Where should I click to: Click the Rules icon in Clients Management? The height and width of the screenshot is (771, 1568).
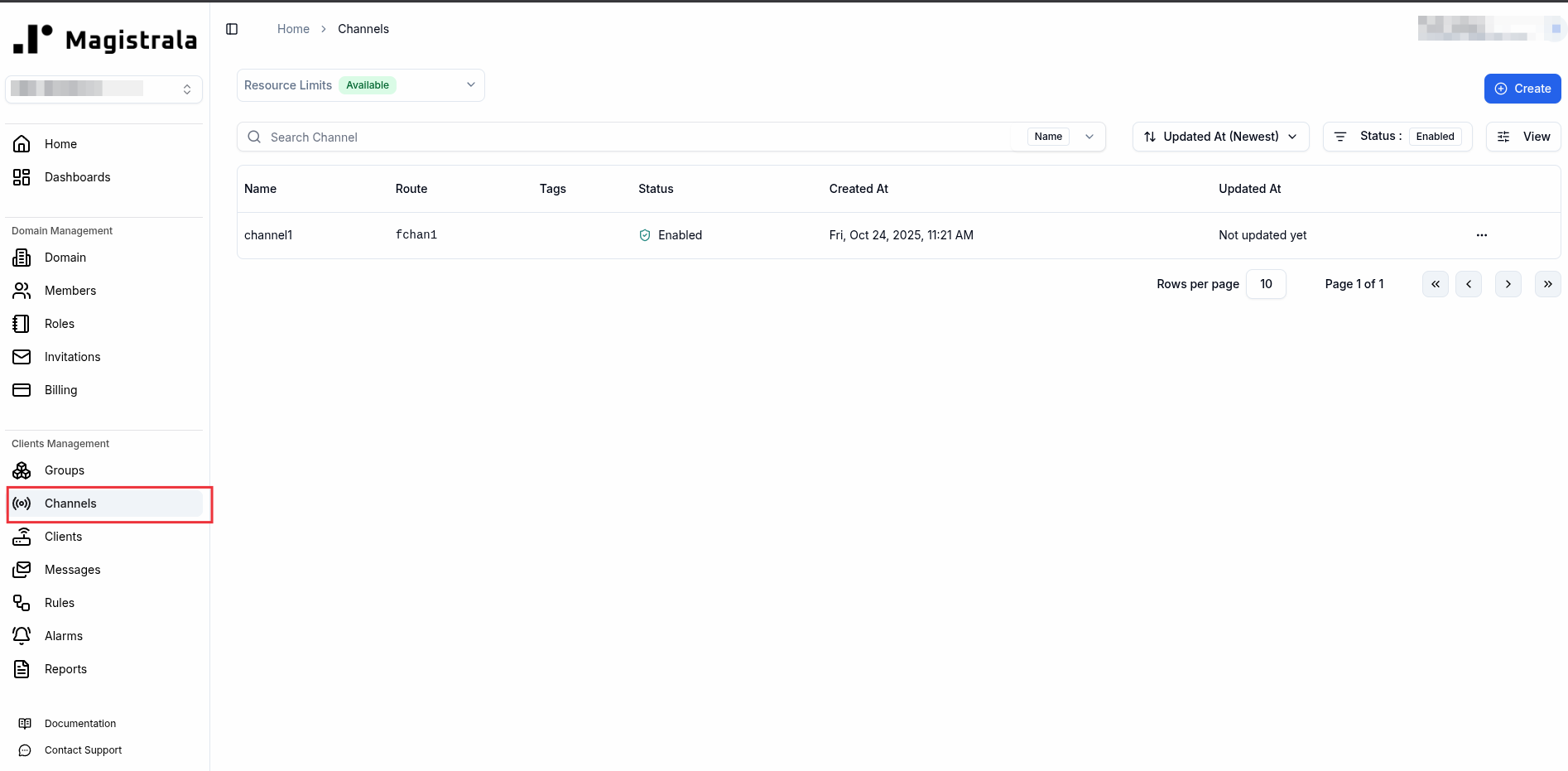(22, 602)
